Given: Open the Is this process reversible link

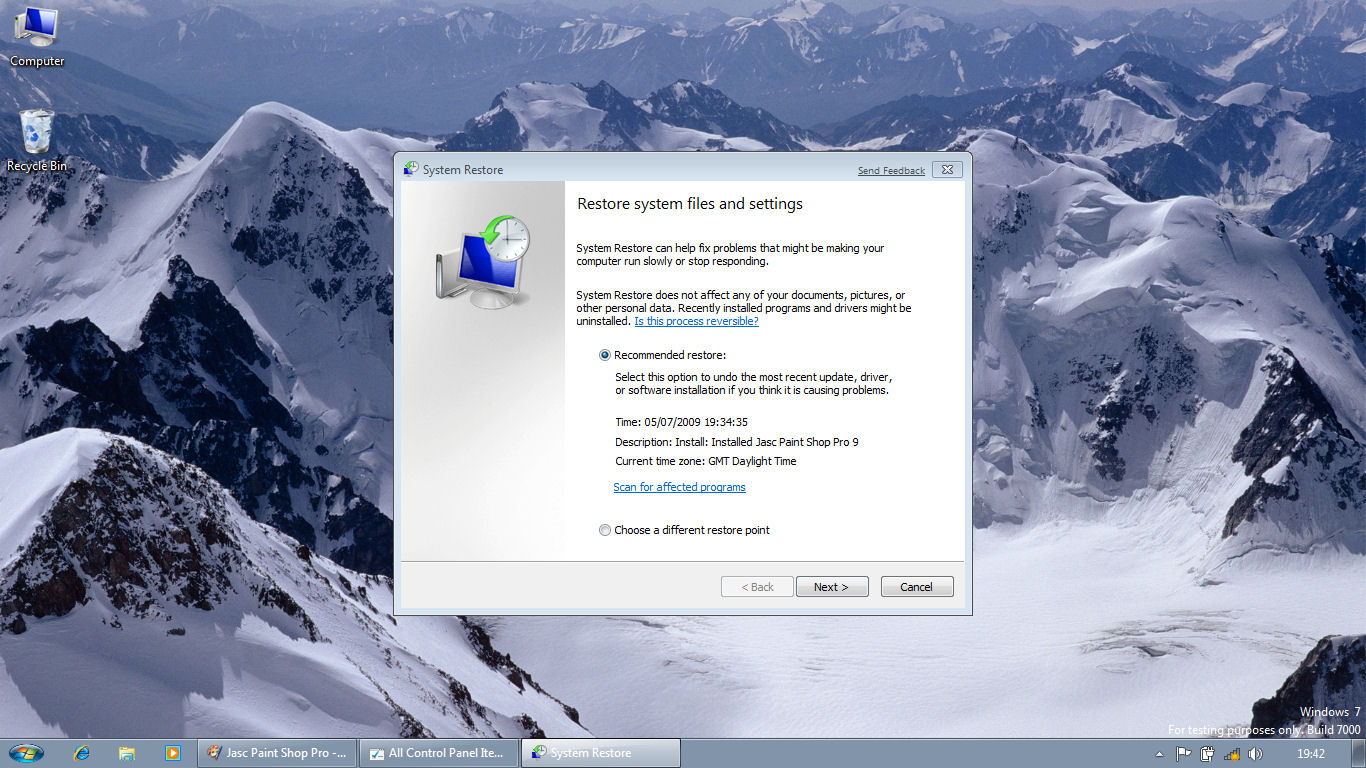Looking at the screenshot, I should (x=696, y=321).
